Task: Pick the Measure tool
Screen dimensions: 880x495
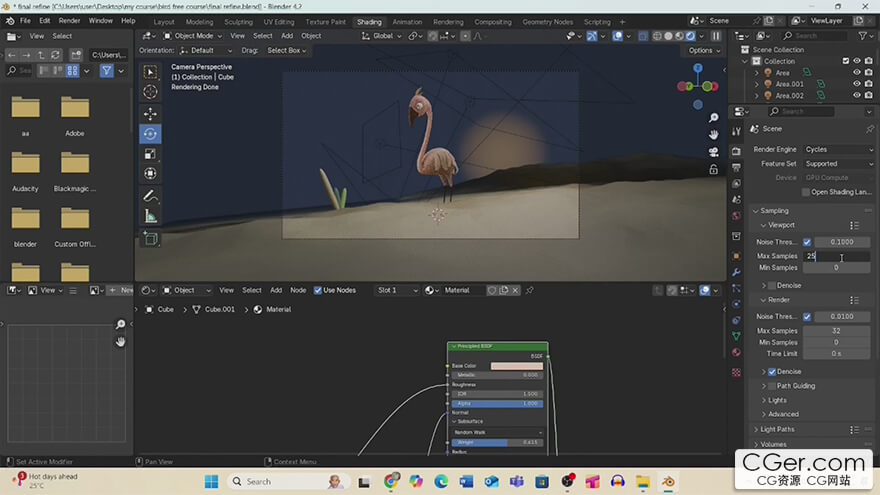Action: tap(150, 216)
